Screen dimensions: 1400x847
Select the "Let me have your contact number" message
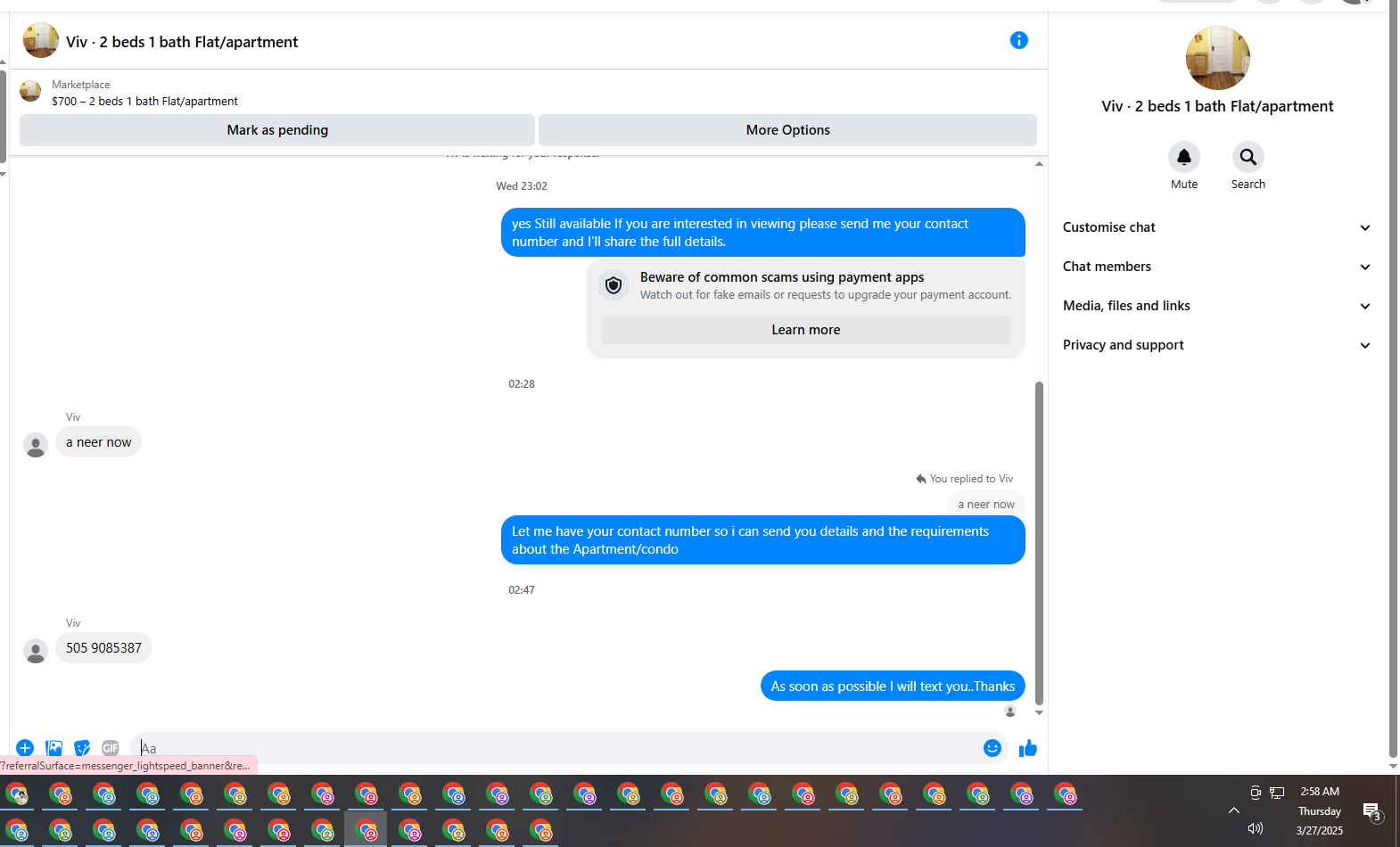[x=763, y=540]
